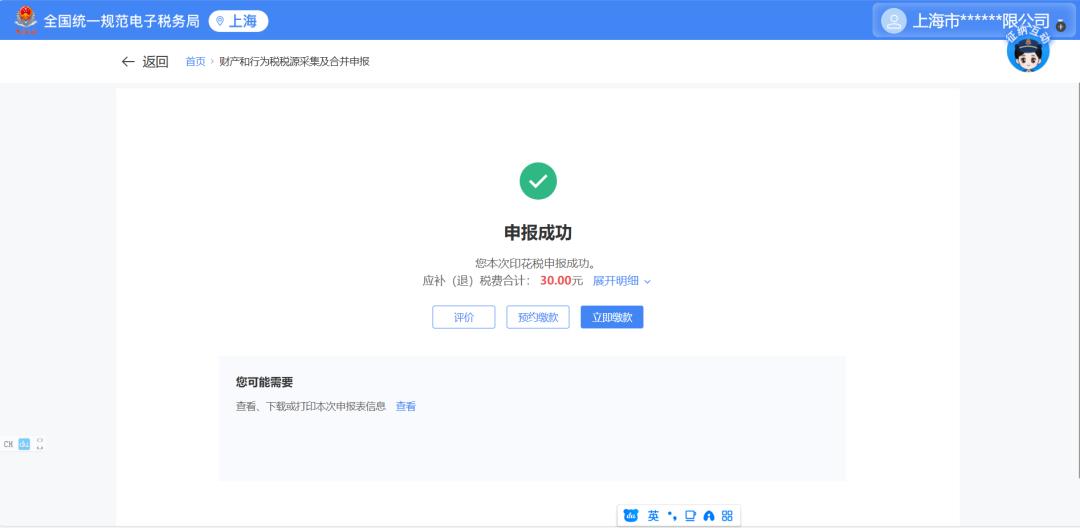Screen dimensions: 1080x528
Task: Click the small blue du IME icon
Action: pos(24,444)
